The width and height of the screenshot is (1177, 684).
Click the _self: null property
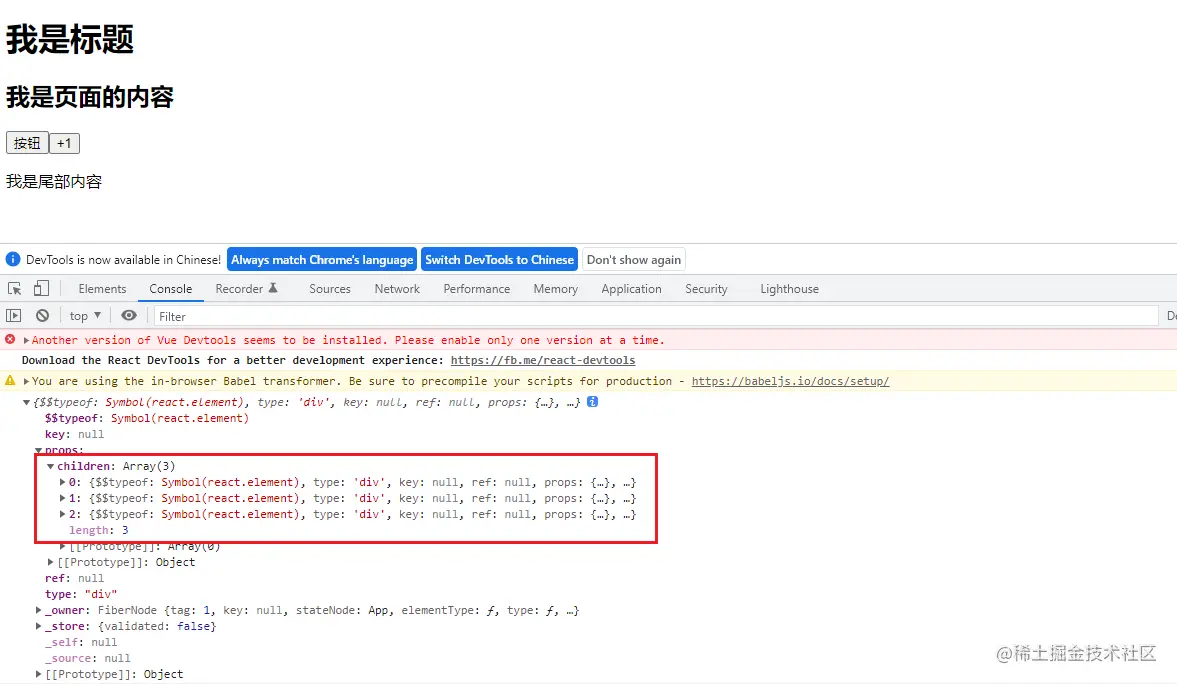[x=81, y=642]
